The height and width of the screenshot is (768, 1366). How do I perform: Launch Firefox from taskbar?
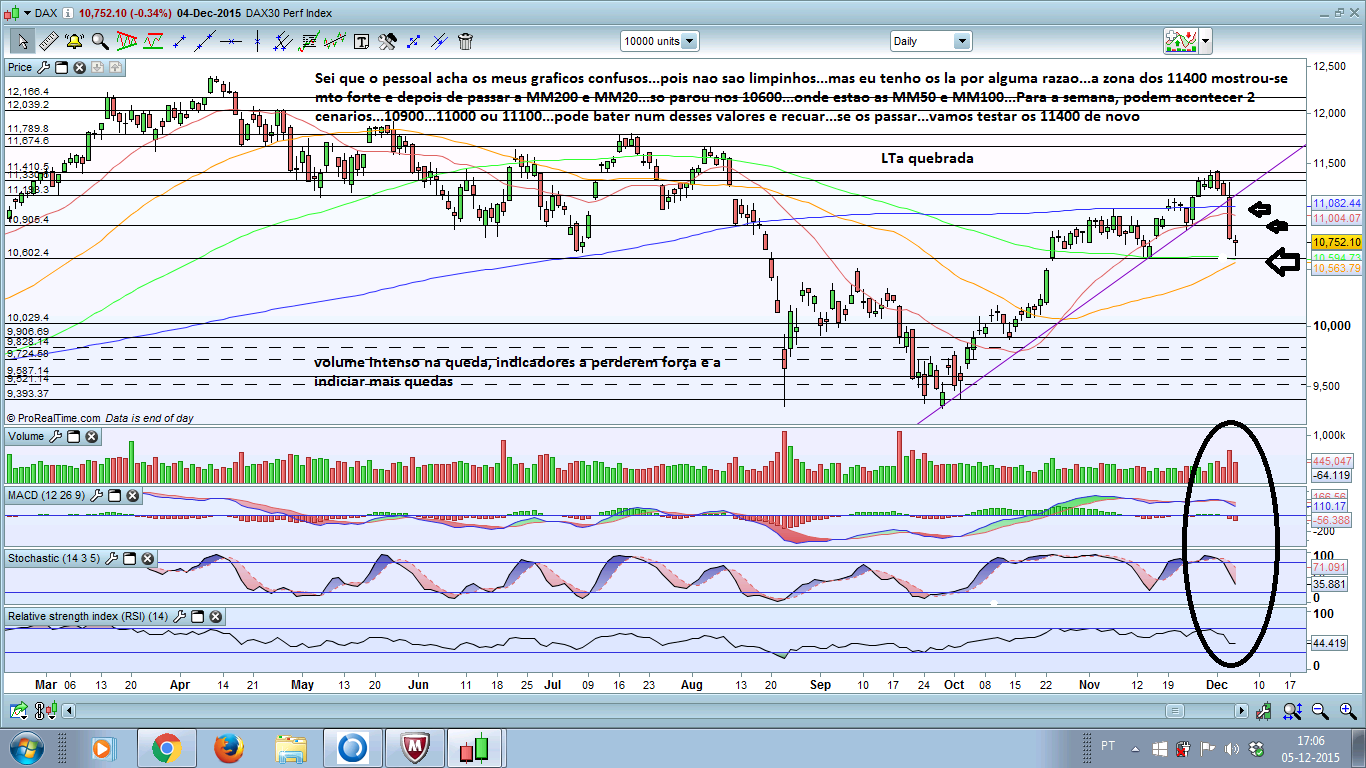[x=229, y=748]
